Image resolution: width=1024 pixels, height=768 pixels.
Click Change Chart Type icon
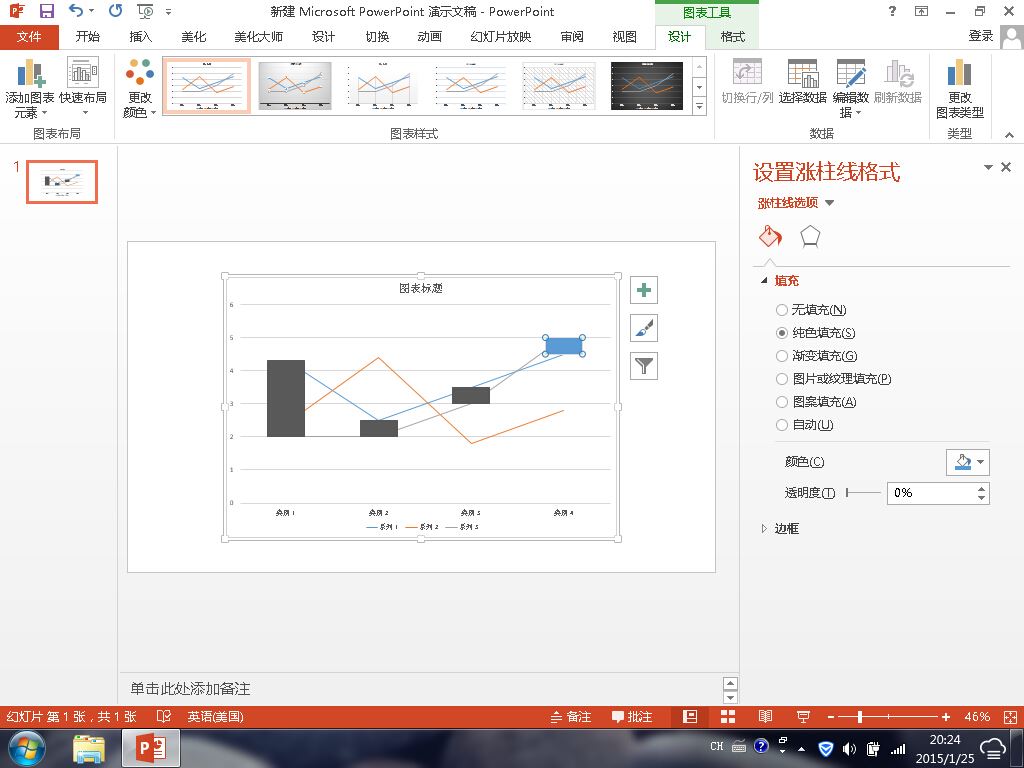pyautogui.click(x=959, y=88)
